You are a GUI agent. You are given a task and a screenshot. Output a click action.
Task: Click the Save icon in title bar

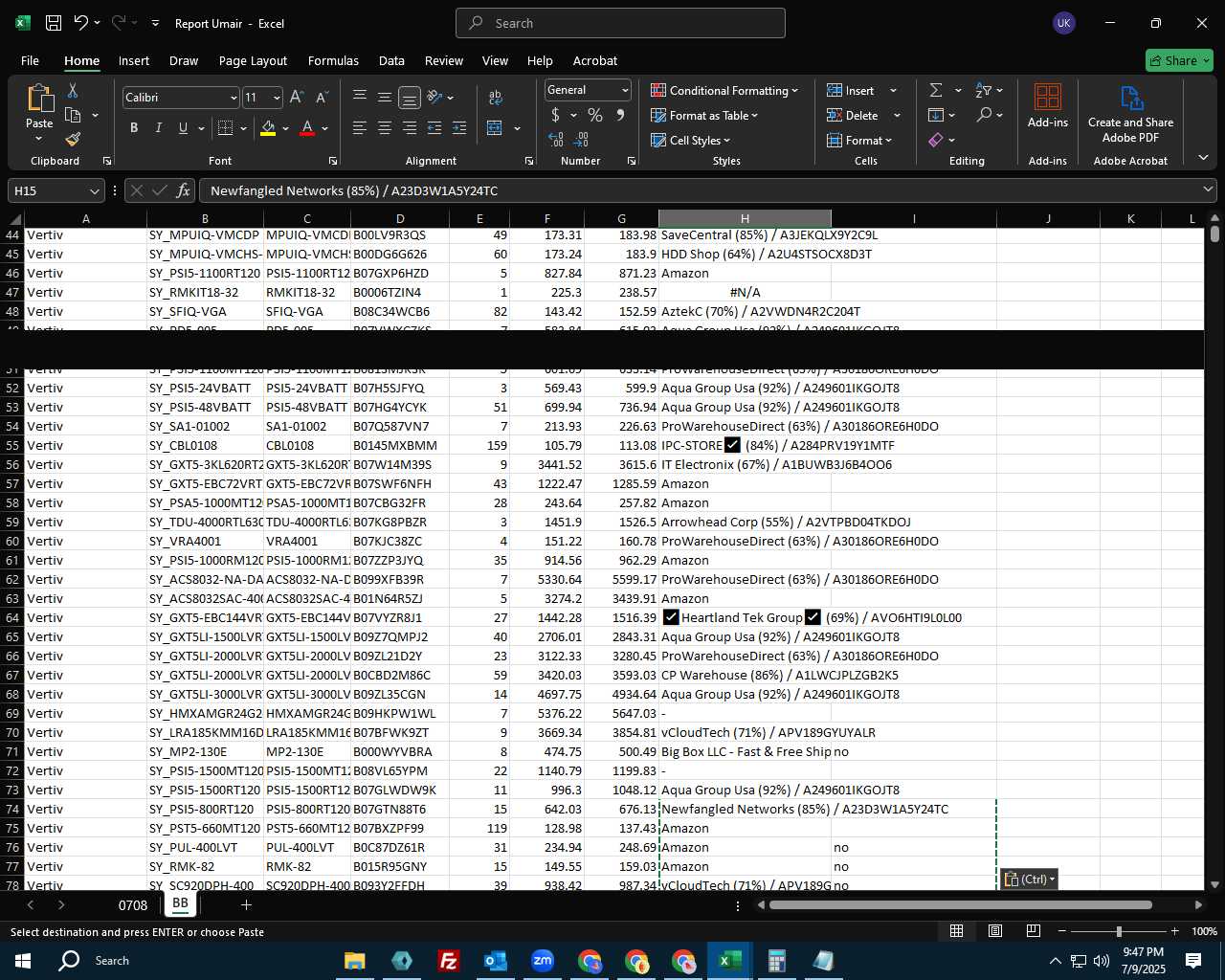click(54, 23)
